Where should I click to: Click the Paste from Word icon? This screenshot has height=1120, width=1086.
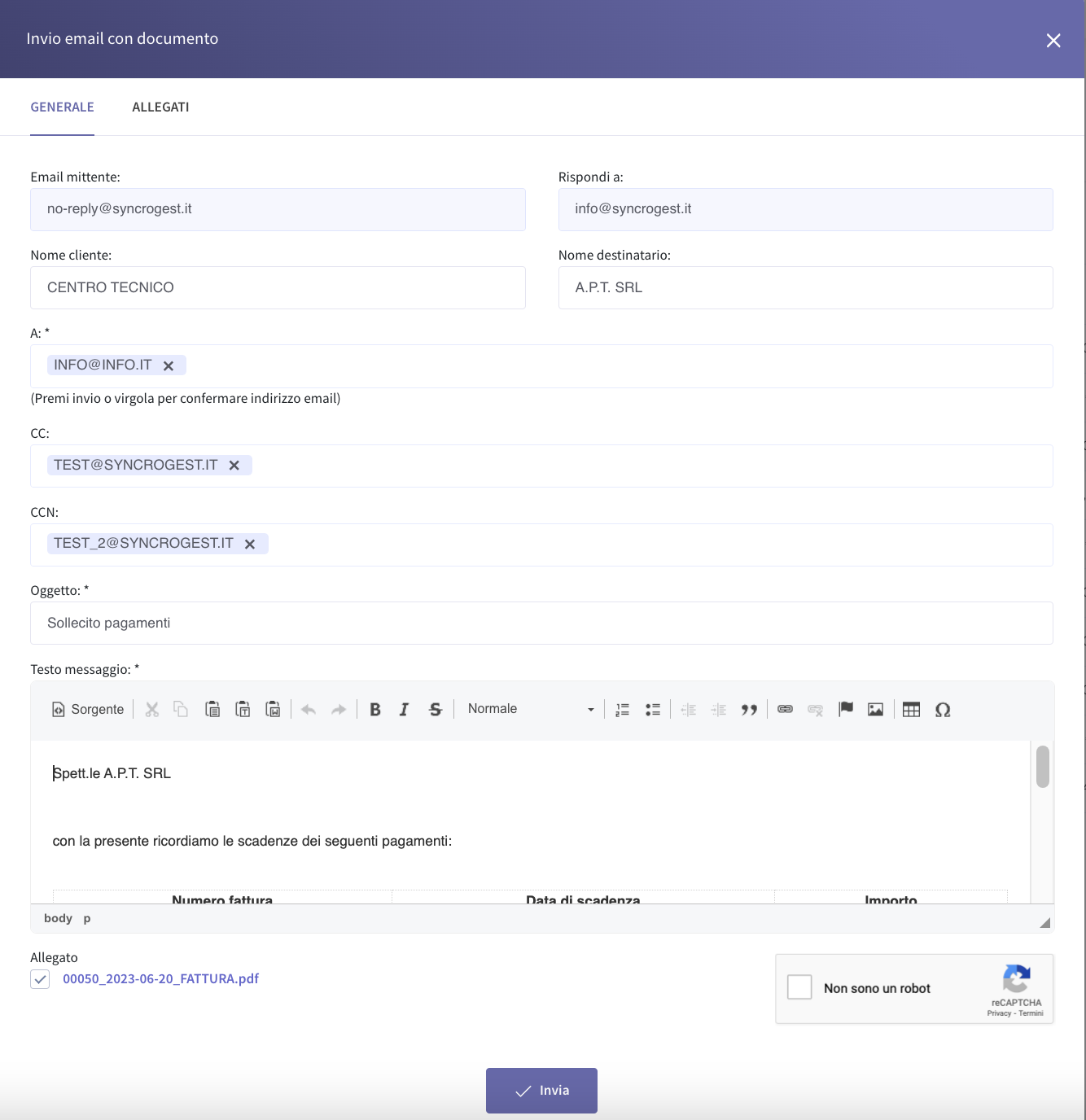point(274,710)
